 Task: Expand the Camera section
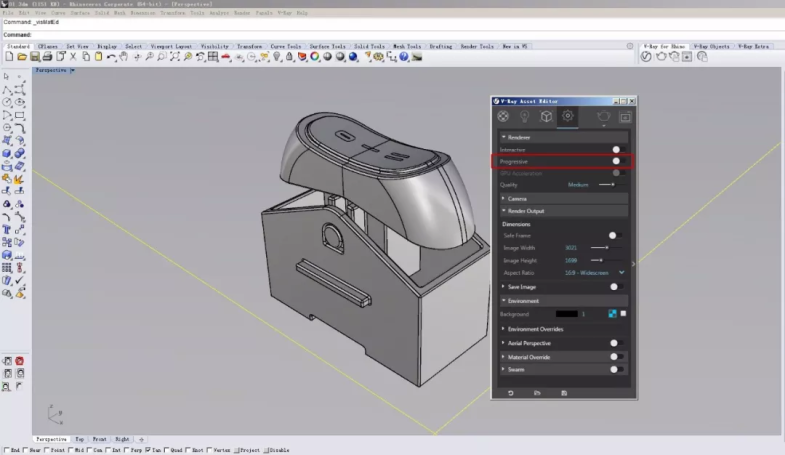coord(517,199)
